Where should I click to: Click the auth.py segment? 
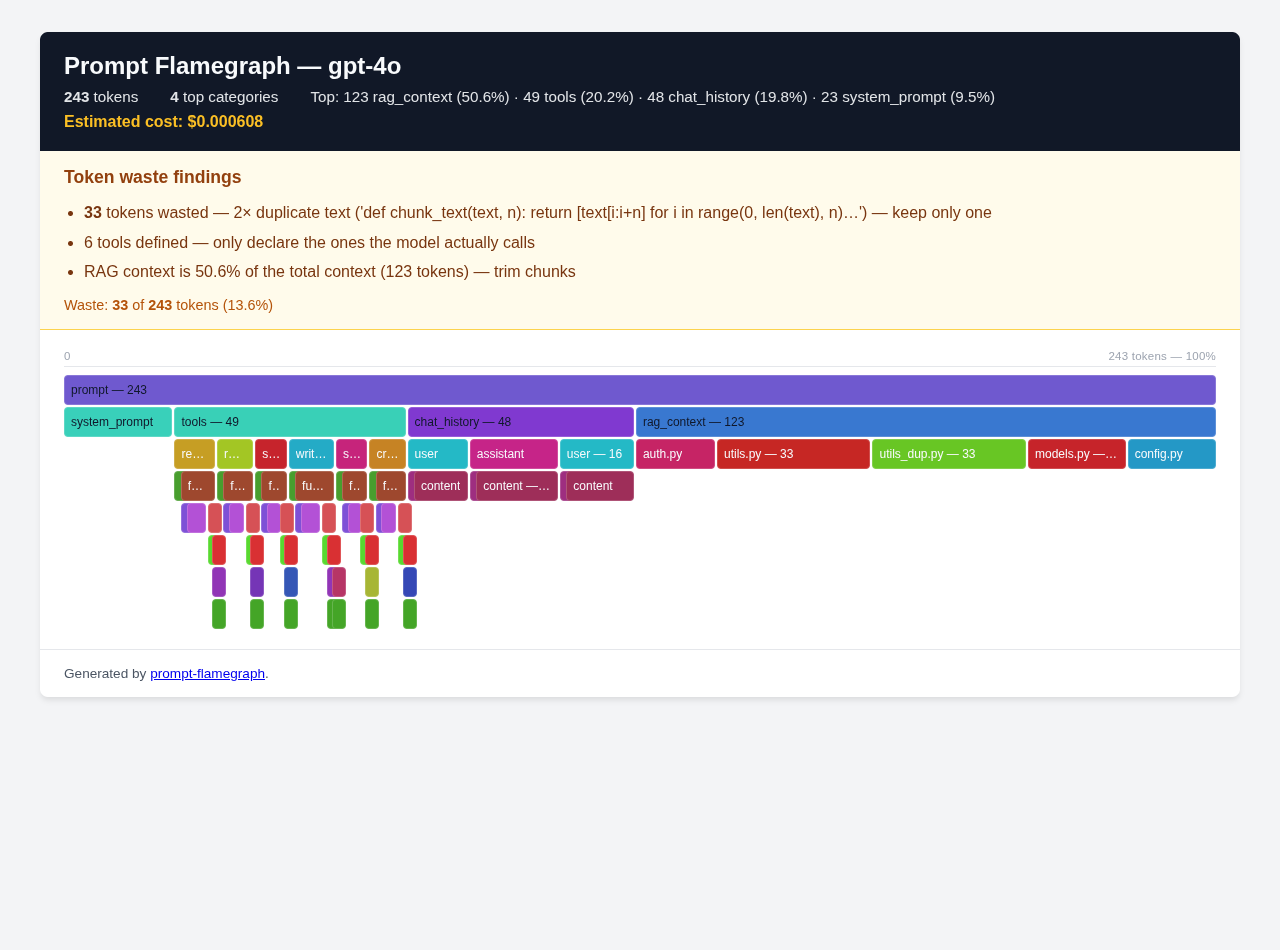tap(675, 454)
